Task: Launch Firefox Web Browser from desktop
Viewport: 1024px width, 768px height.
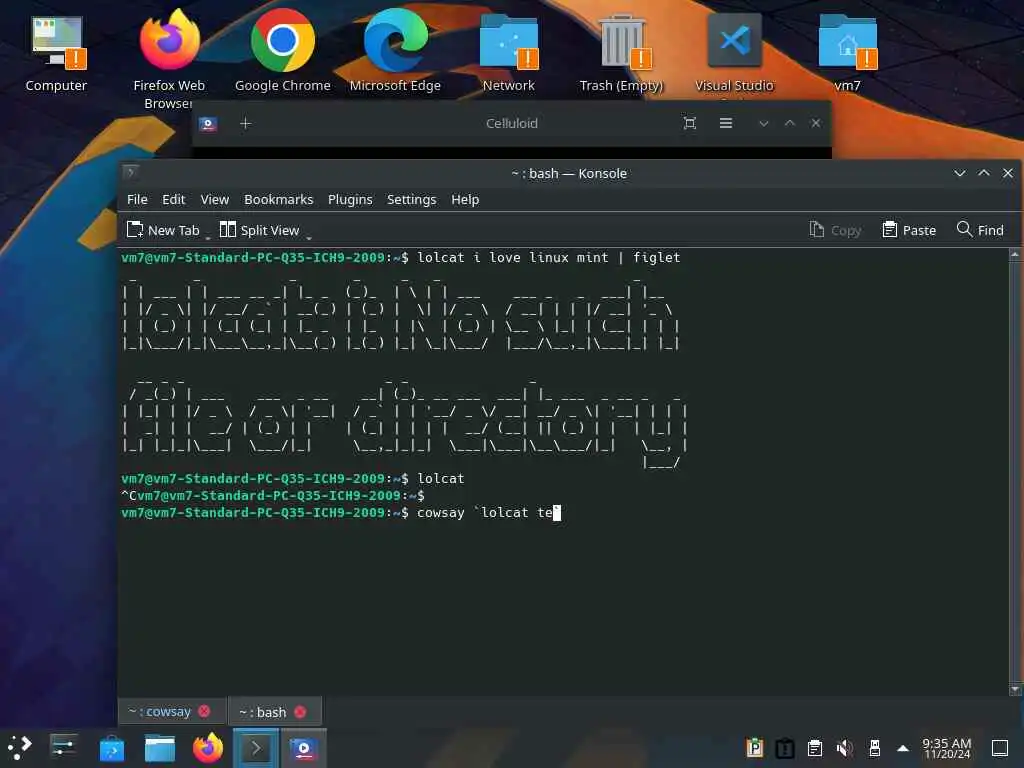Action: (x=169, y=59)
